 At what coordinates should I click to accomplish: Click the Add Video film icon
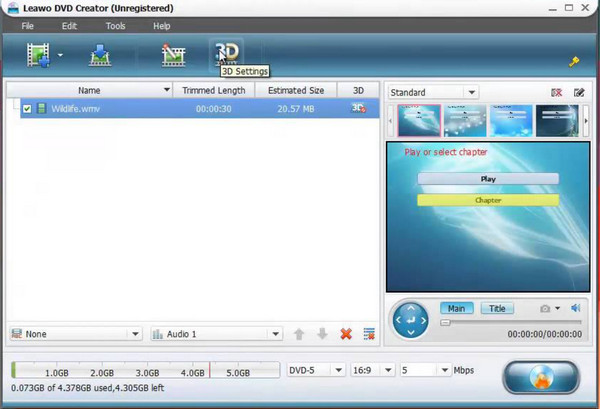pyautogui.click(x=38, y=55)
